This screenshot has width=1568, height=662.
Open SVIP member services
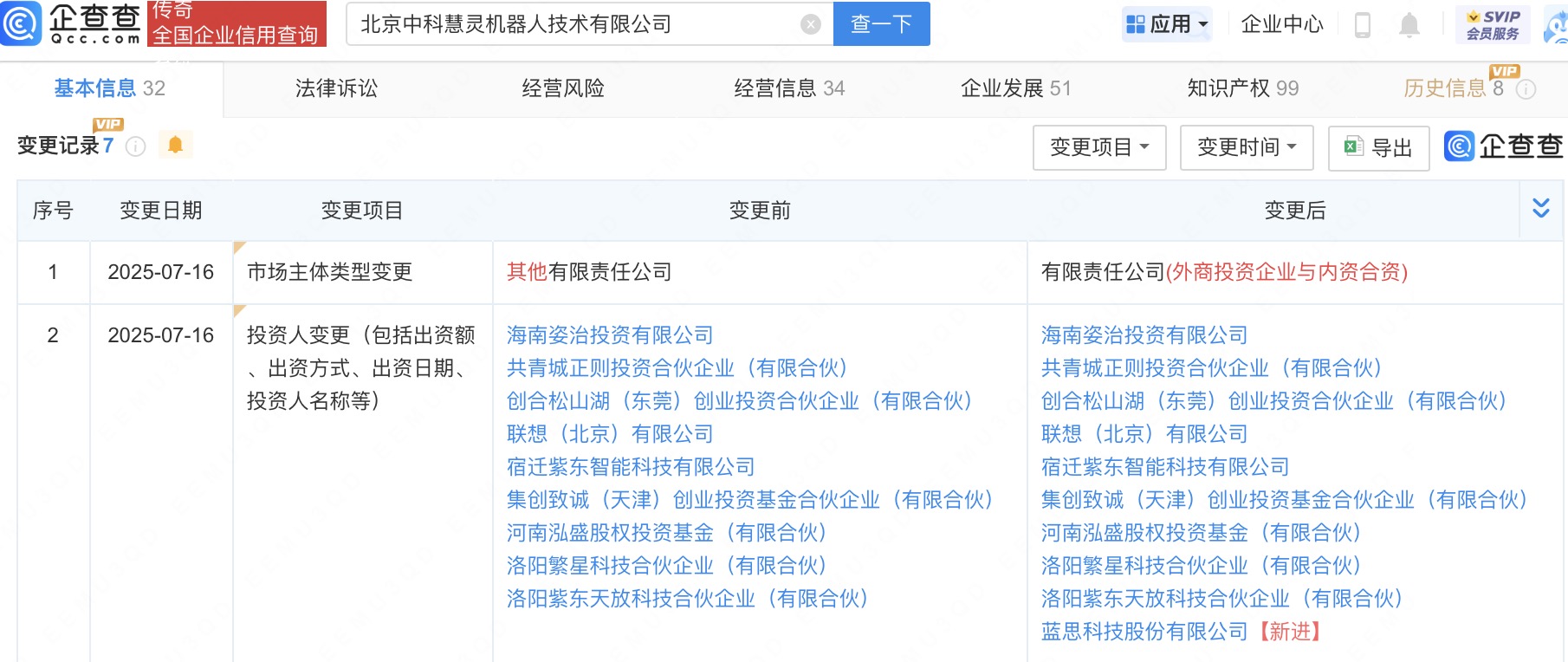click(1493, 25)
